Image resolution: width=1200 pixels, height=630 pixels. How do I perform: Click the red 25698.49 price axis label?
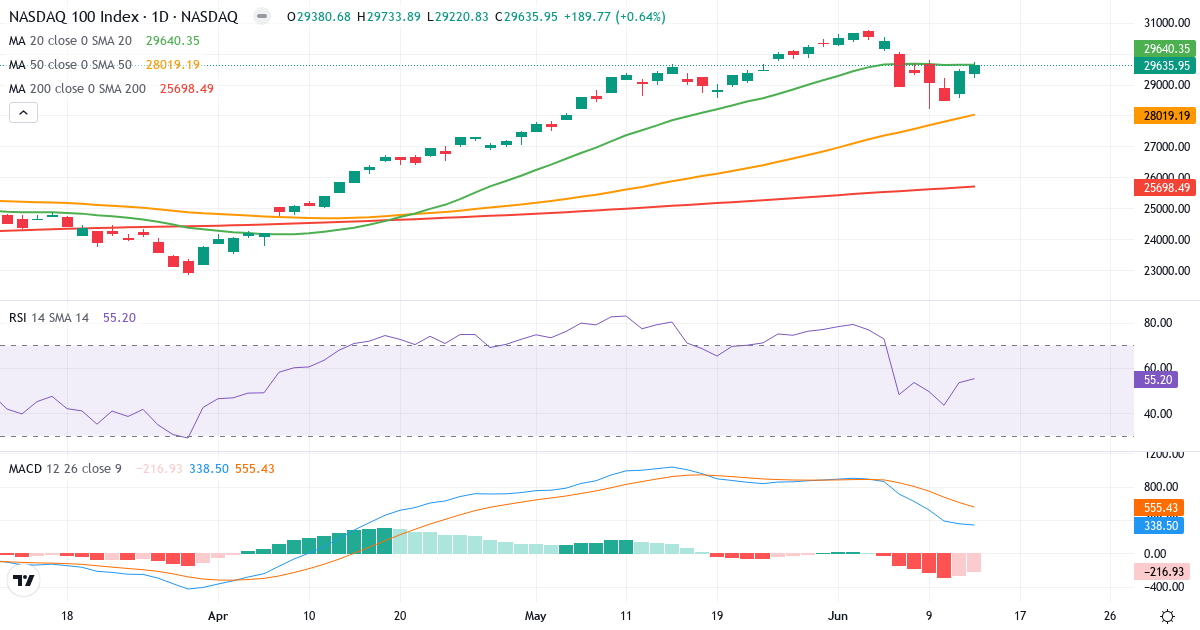1165,188
